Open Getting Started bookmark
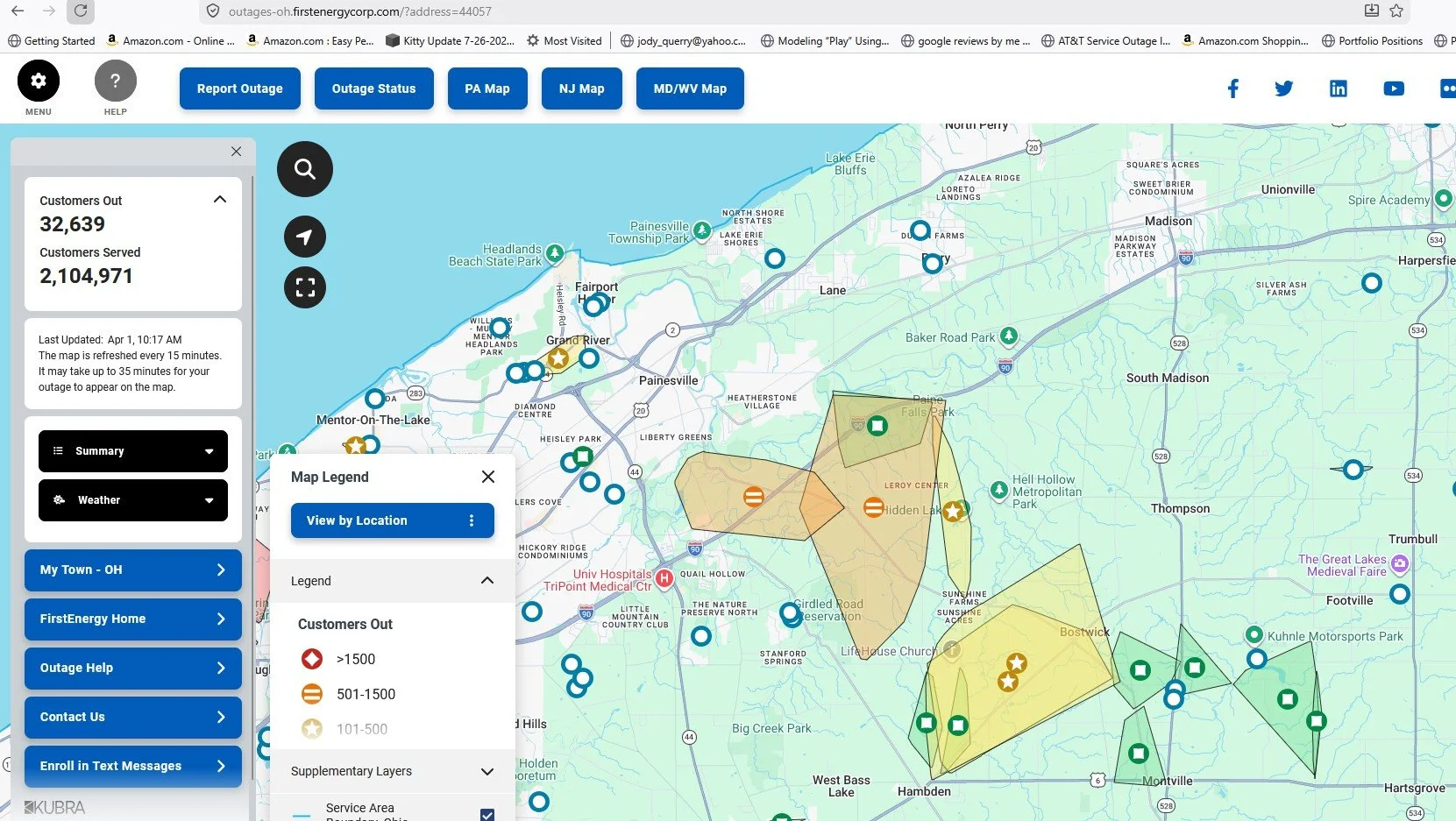This screenshot has height=821, width=1456. coord(52,40)
